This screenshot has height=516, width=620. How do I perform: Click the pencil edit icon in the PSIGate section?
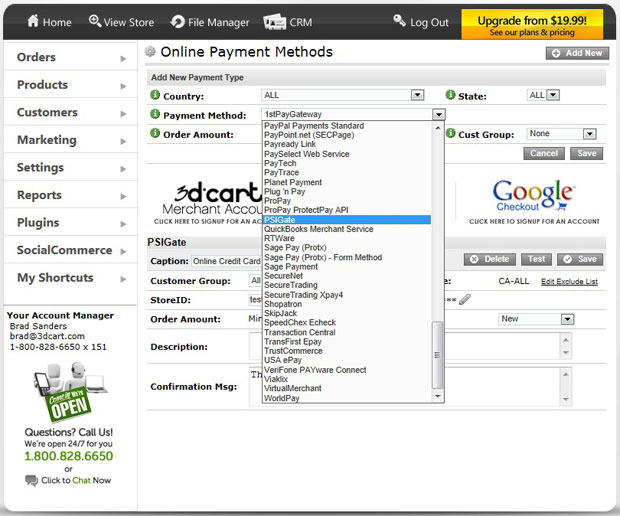(465, 299)
